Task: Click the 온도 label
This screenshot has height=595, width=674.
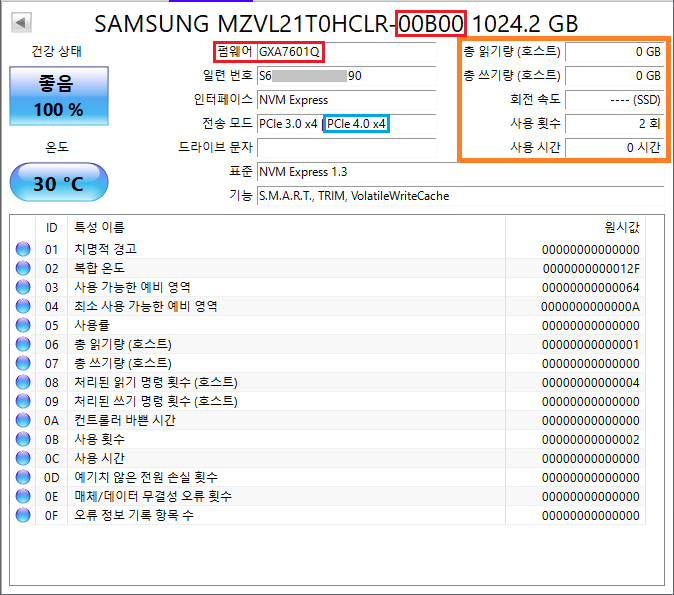Action: (x=57, y=147)
